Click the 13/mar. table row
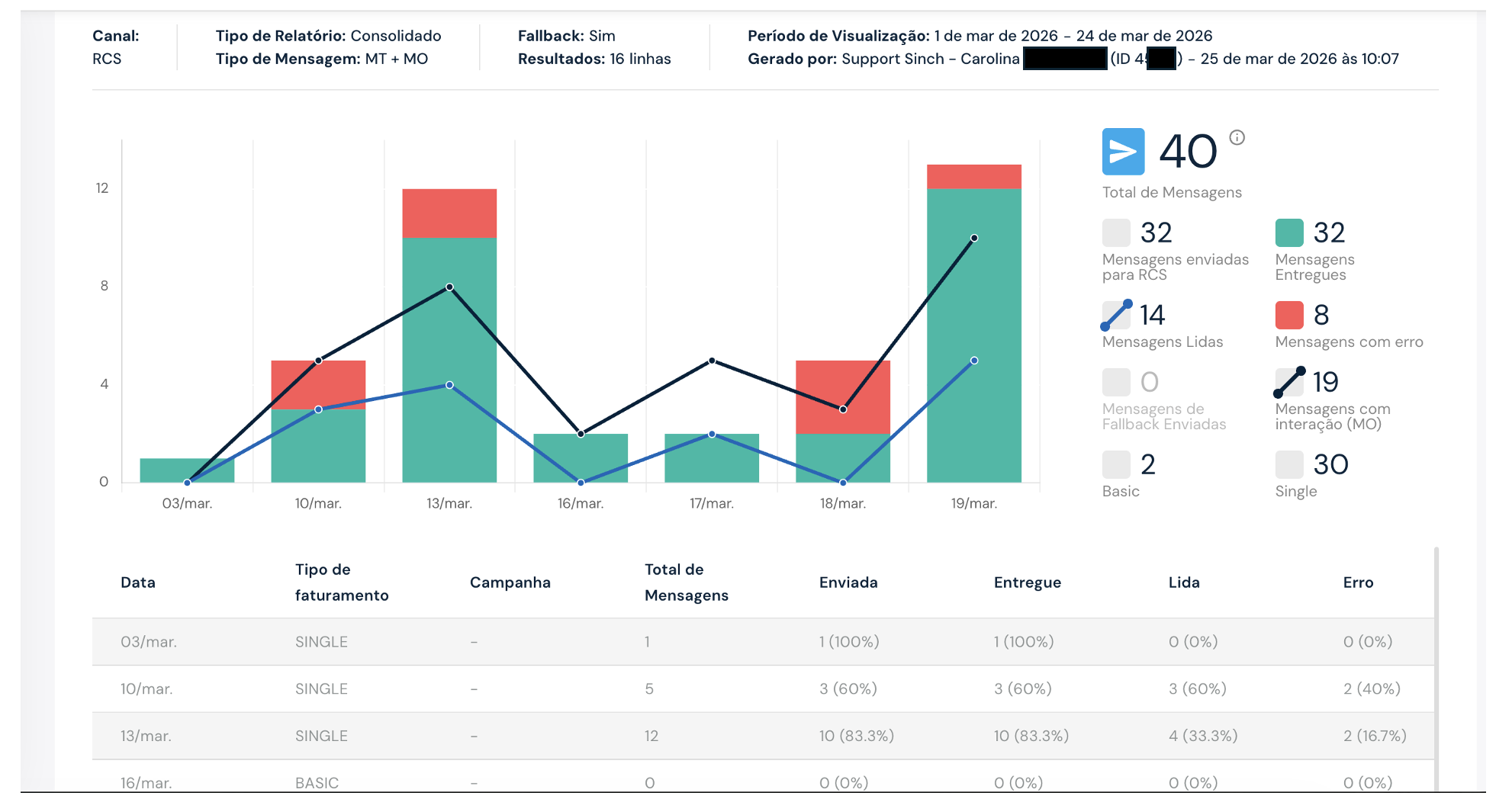Screen dimensions: 1512x799 pyautogui.click(x=763, y=736)
